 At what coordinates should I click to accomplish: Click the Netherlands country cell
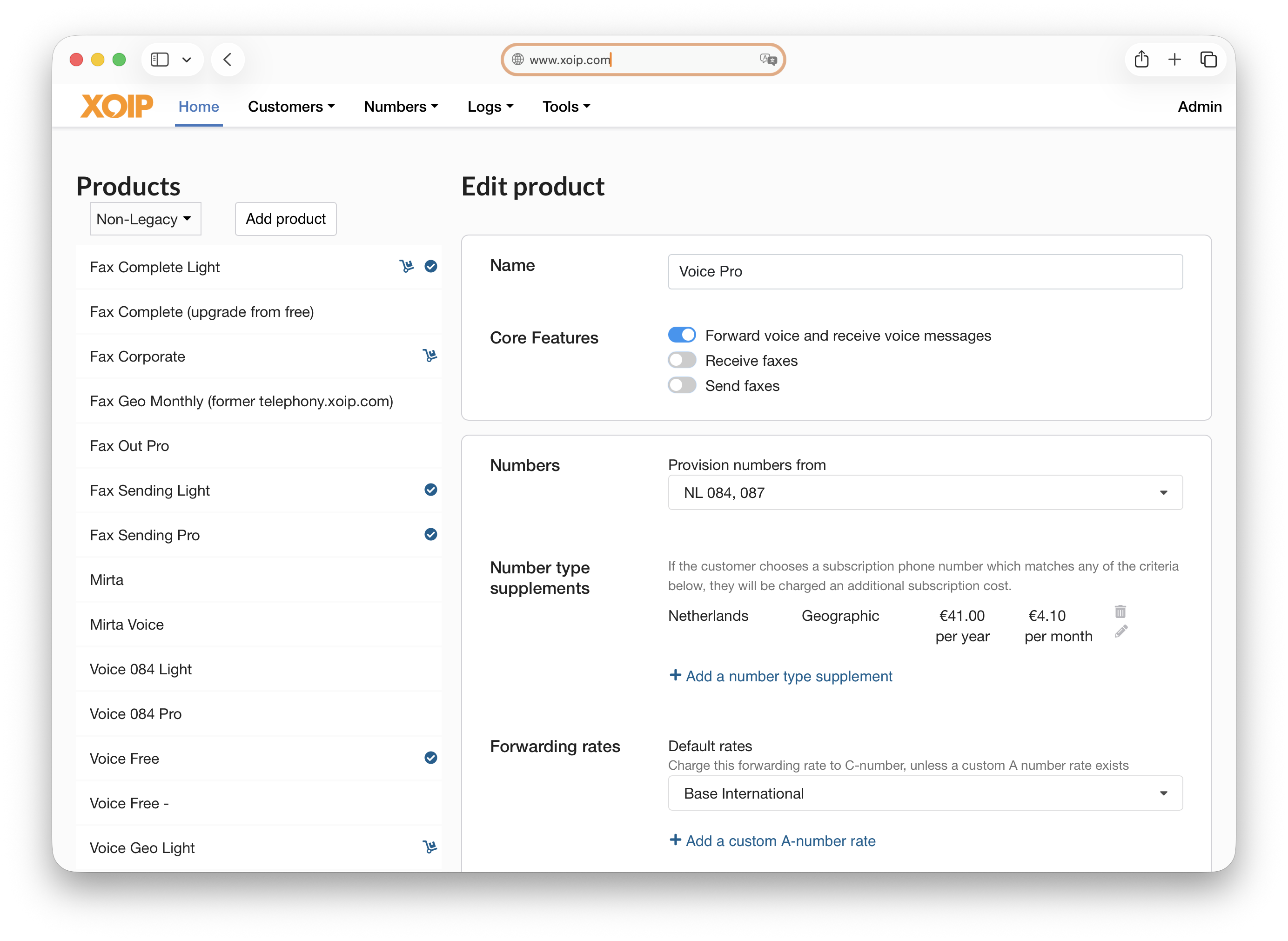click(x=708, y=616)
